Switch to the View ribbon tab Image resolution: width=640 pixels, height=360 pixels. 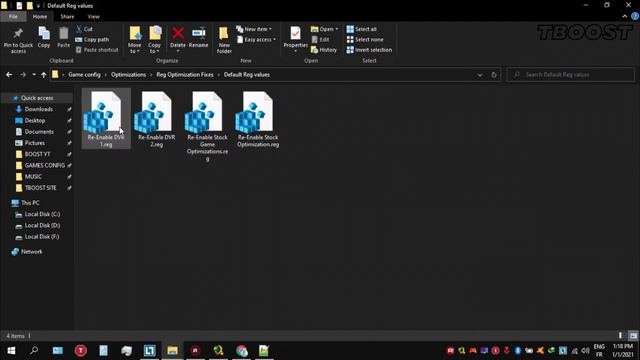[93, 17]
